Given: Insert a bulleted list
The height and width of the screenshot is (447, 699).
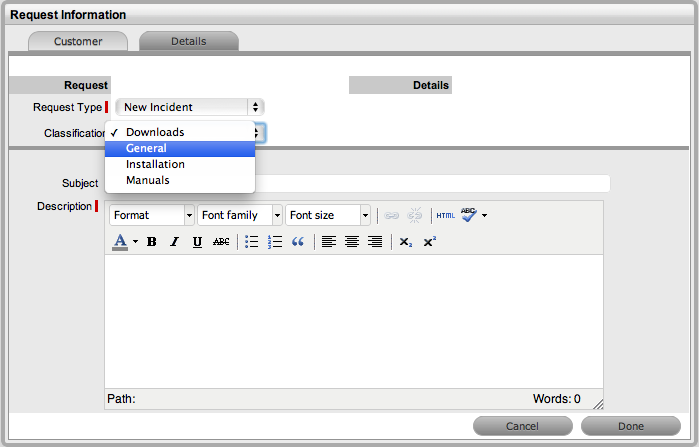Looking at the screenshot, I should (x=251, y=242).
